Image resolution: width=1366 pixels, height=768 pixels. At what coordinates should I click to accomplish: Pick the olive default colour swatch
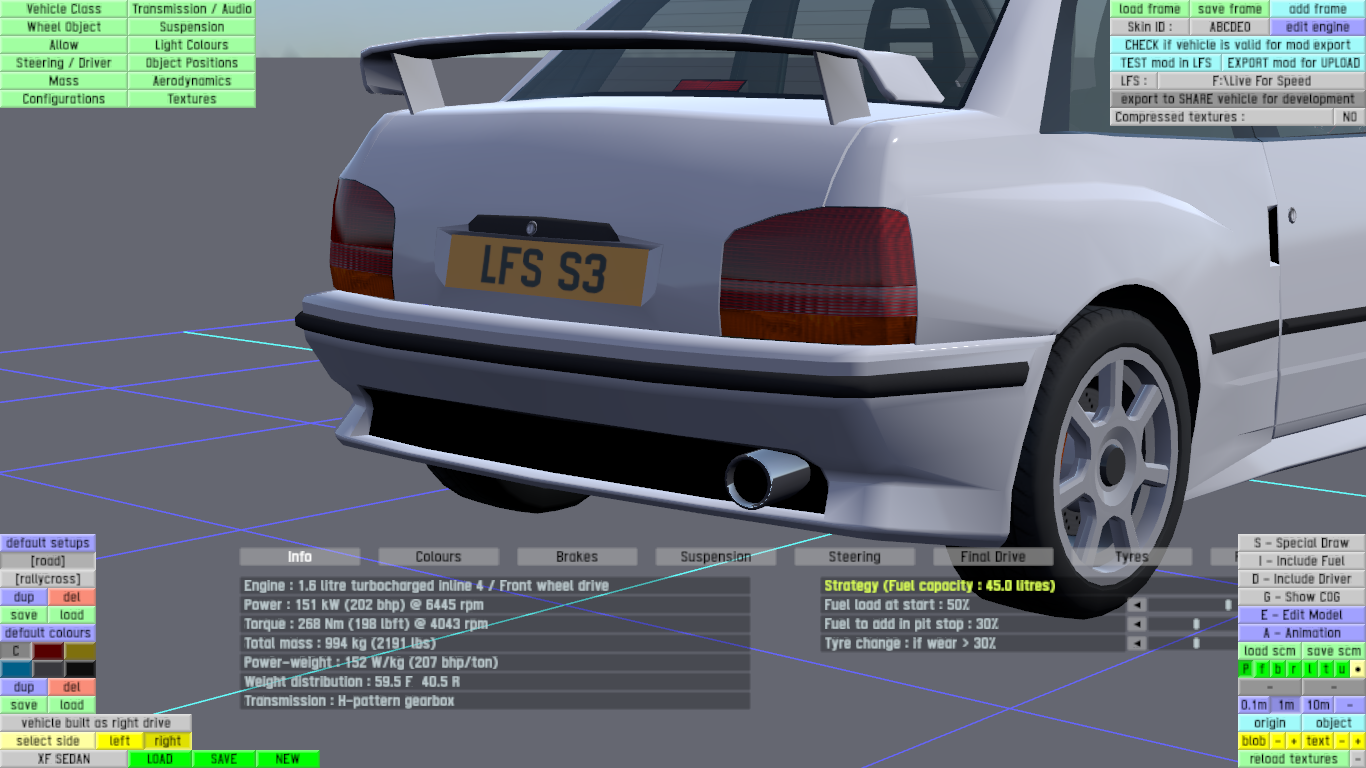click(x=80, y=651)
